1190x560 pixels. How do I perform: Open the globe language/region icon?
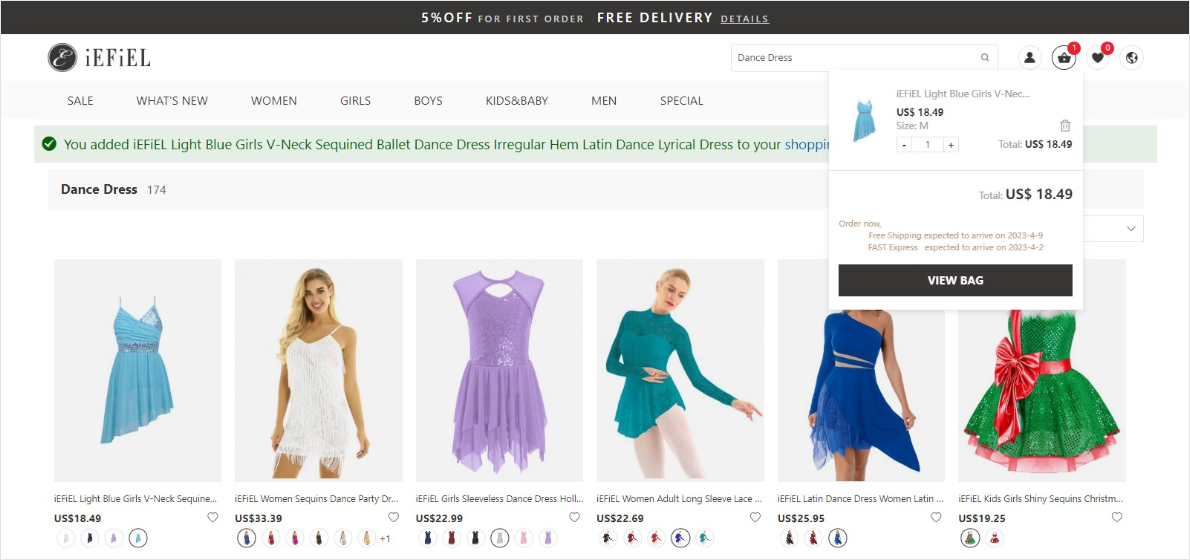[x=1131, y=58]
